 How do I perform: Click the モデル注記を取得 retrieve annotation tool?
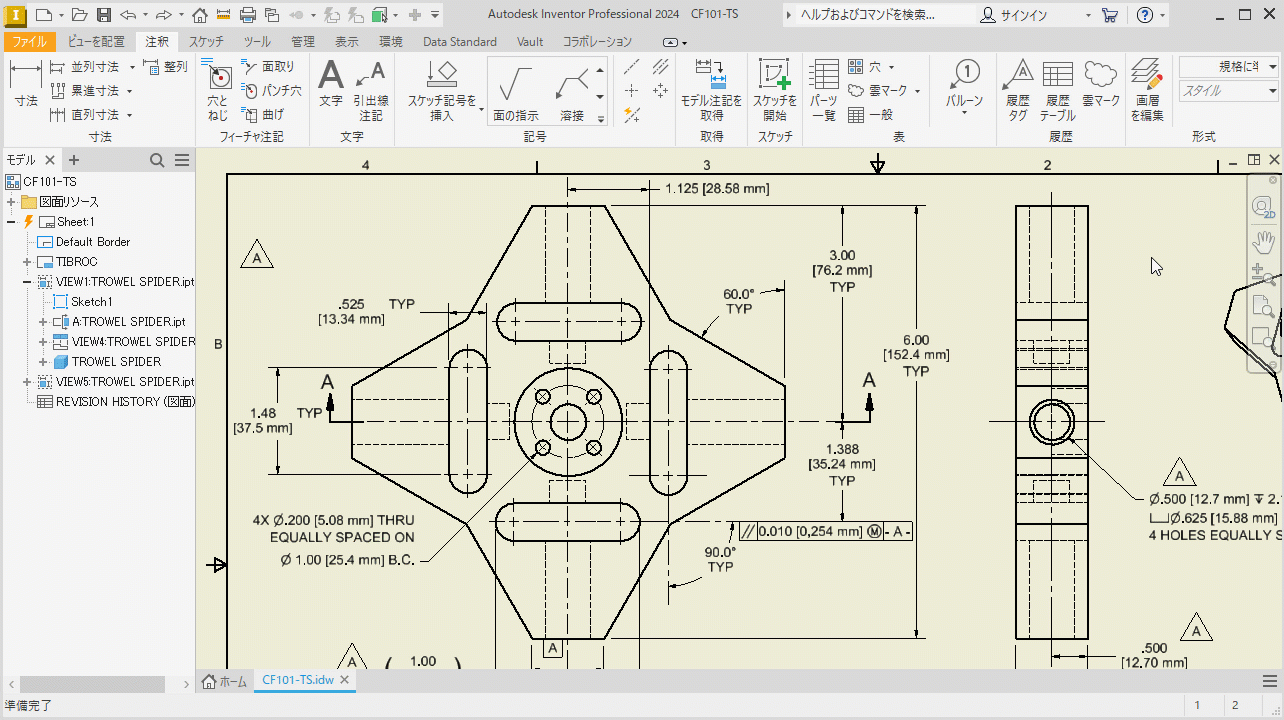(x=711, y=92)
